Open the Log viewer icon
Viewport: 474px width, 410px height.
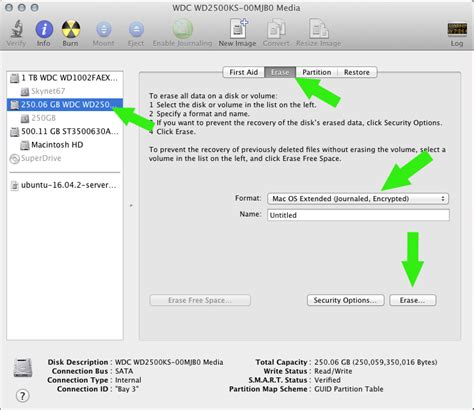(457, 30)
